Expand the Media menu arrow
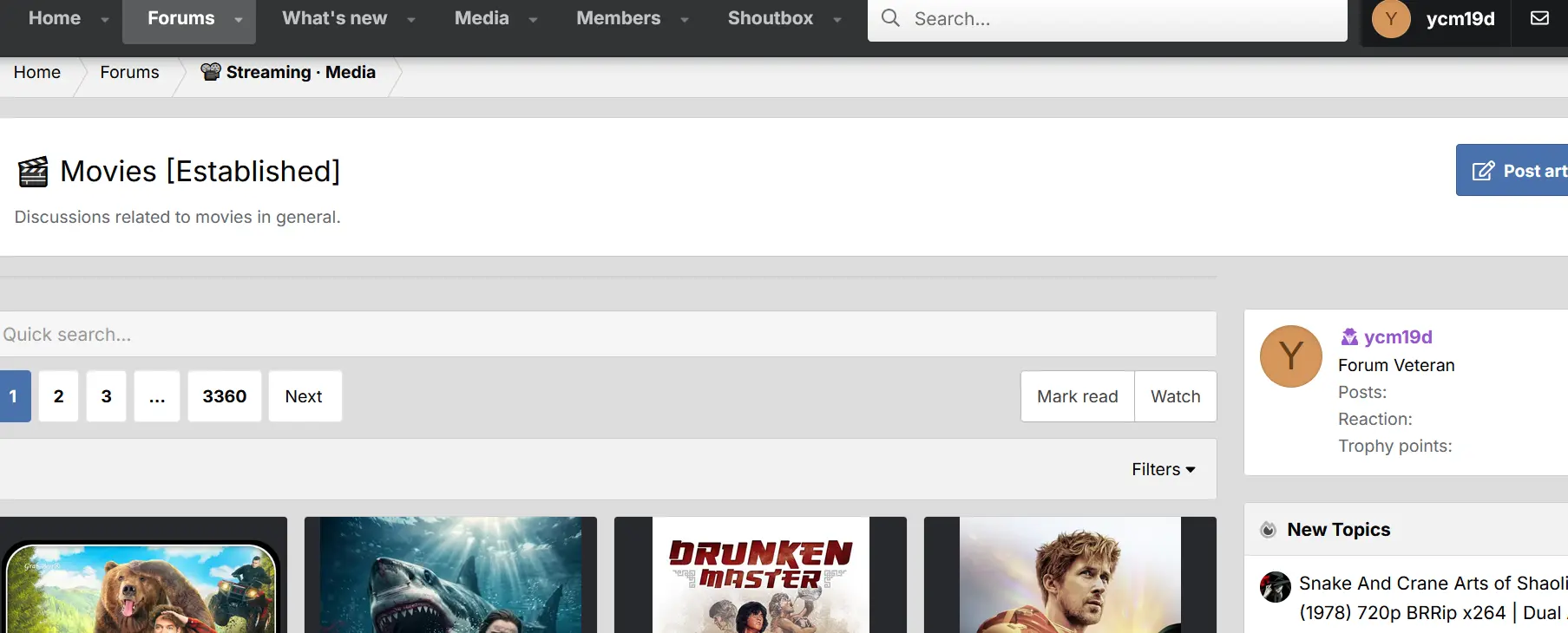The width and height of the screenshot is (1568, 633). (x=533, y=19)
